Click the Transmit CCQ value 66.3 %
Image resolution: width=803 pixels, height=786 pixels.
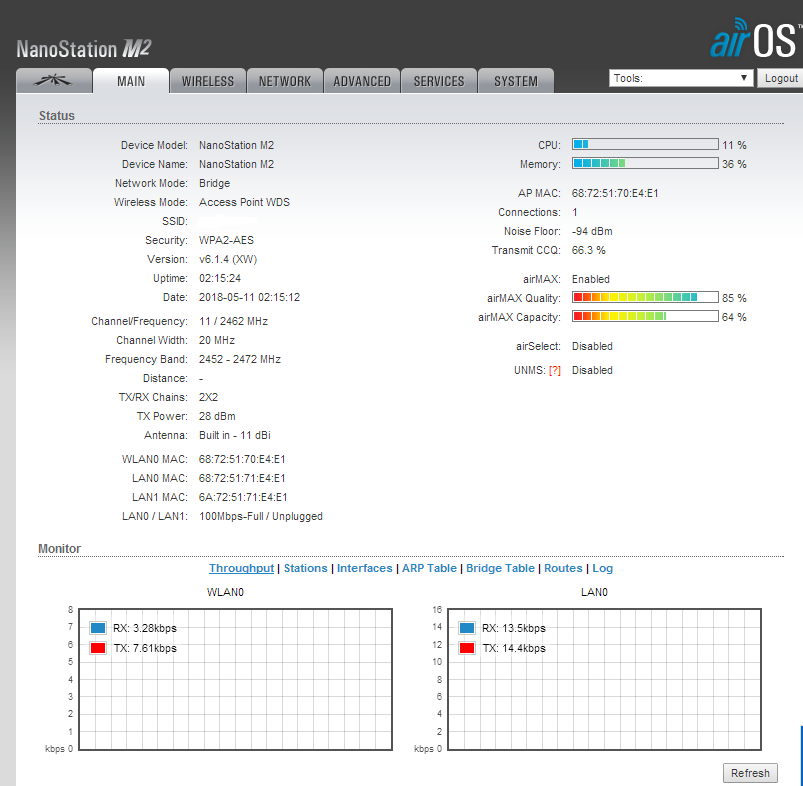pyautogui.click(x=588, y=250)
